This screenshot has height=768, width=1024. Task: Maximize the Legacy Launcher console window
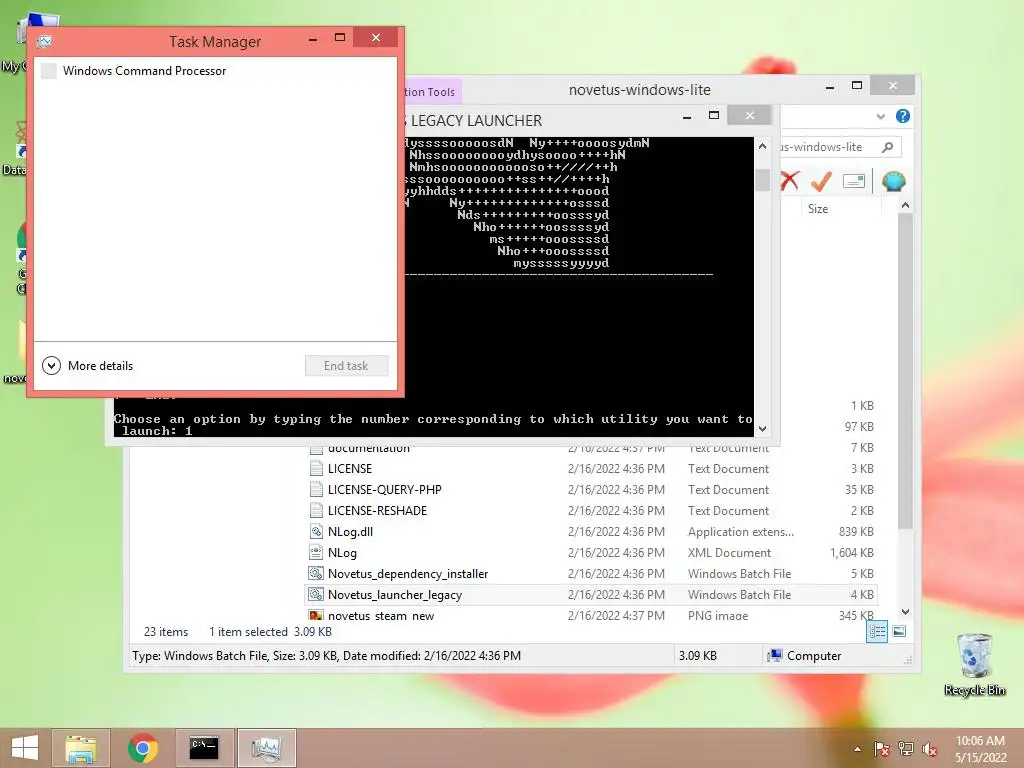tap(714, 116)
